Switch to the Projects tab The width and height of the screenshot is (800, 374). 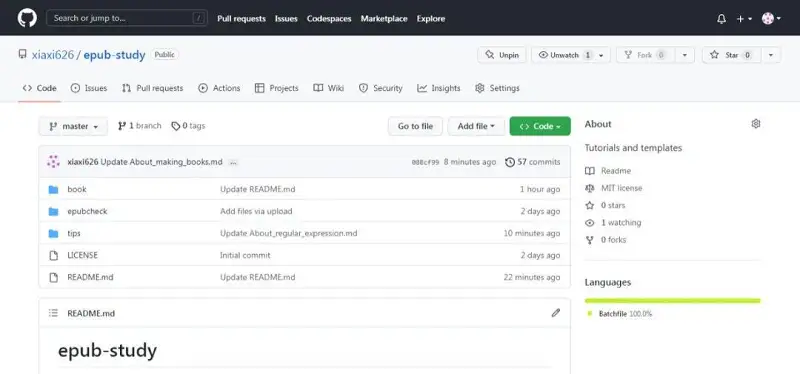[277, 88]
